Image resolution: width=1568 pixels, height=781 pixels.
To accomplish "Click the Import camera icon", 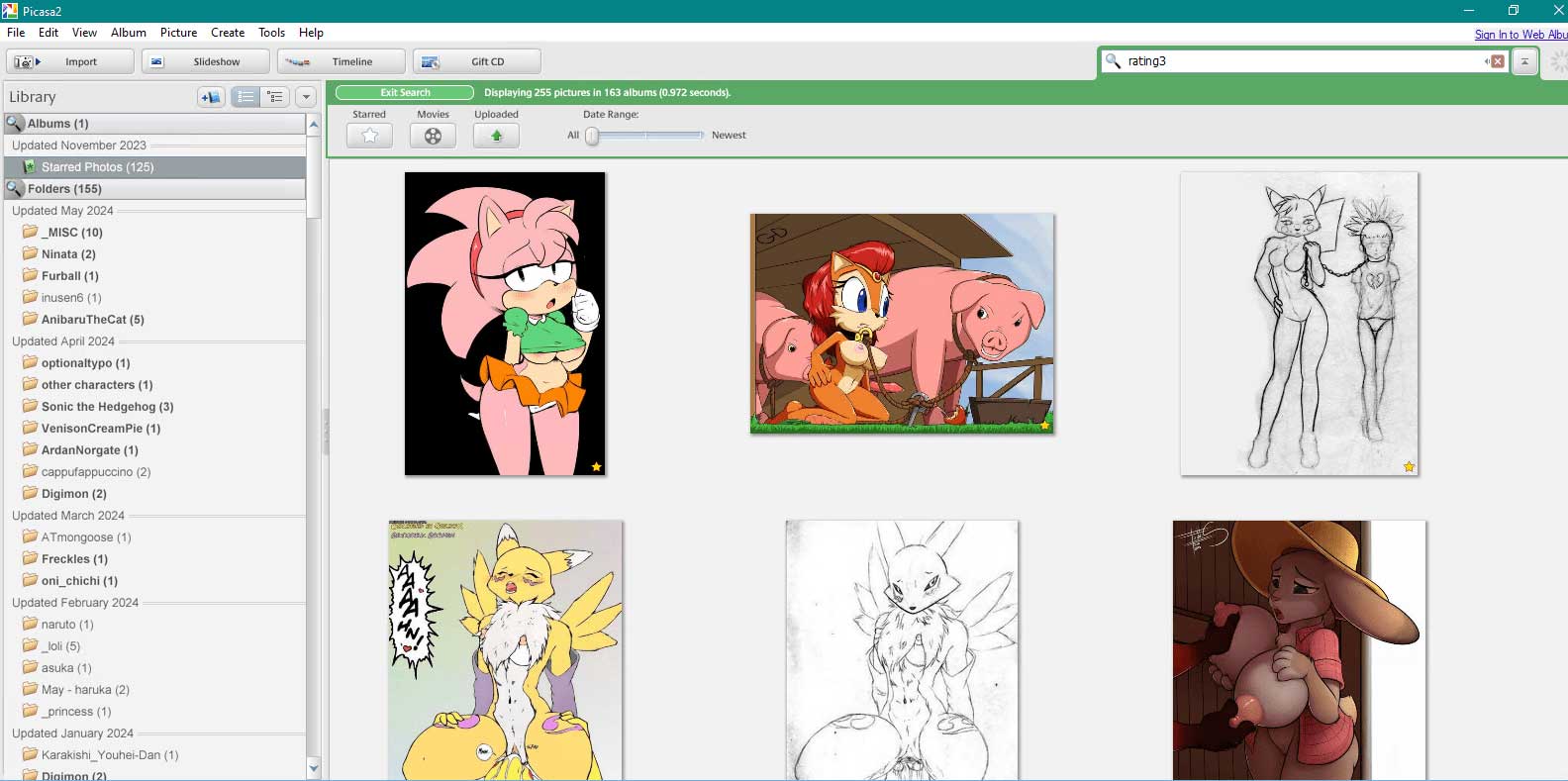I will (x=24, y=61).
